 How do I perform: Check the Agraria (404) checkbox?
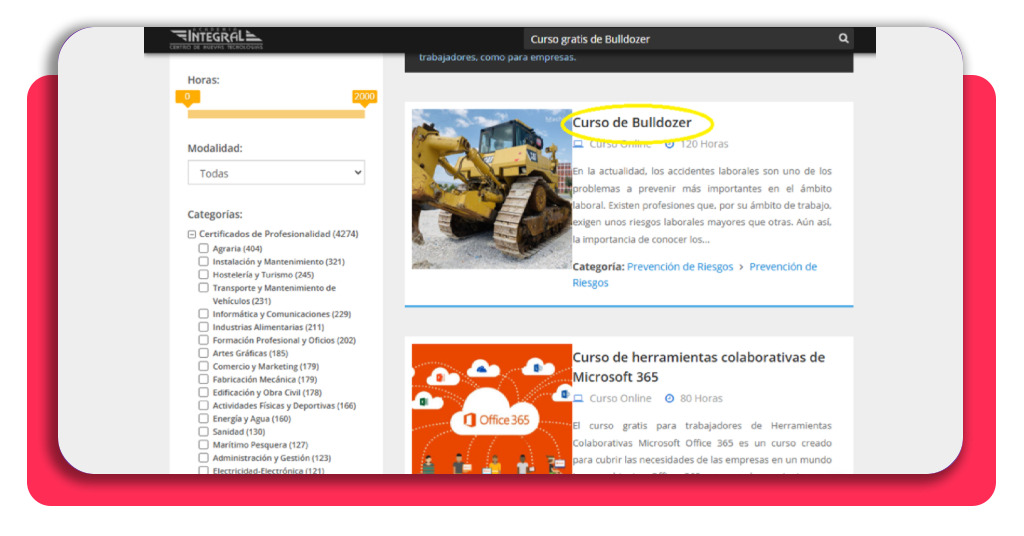204,248
